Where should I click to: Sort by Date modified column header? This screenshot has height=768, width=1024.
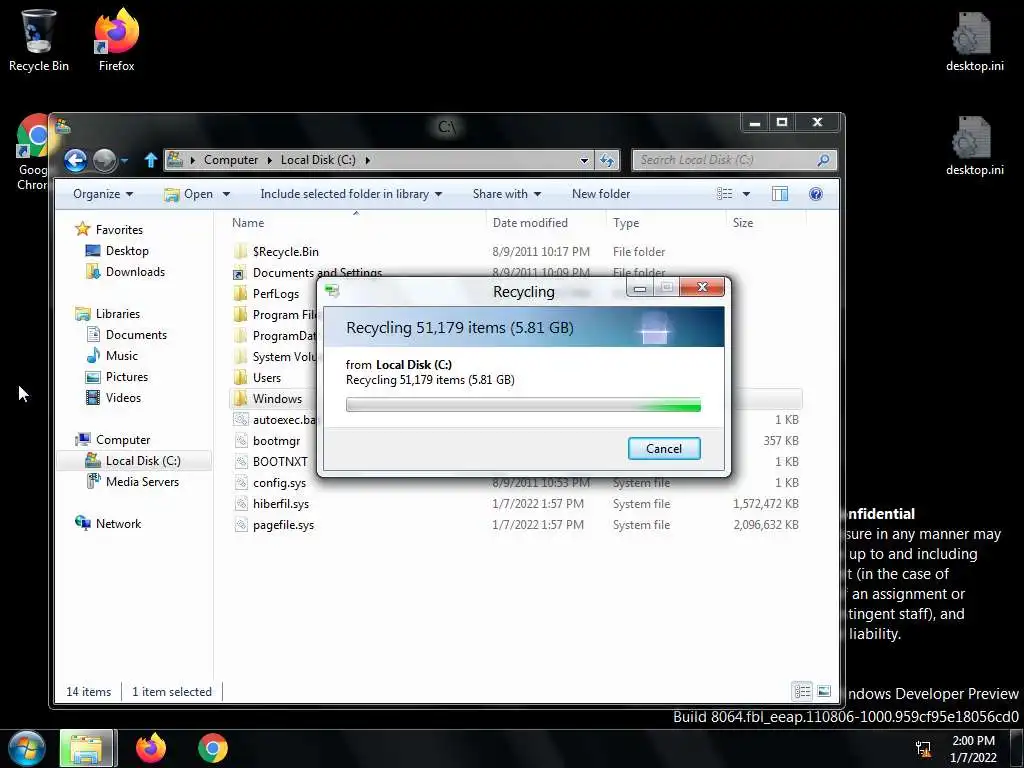pos(546,223)
